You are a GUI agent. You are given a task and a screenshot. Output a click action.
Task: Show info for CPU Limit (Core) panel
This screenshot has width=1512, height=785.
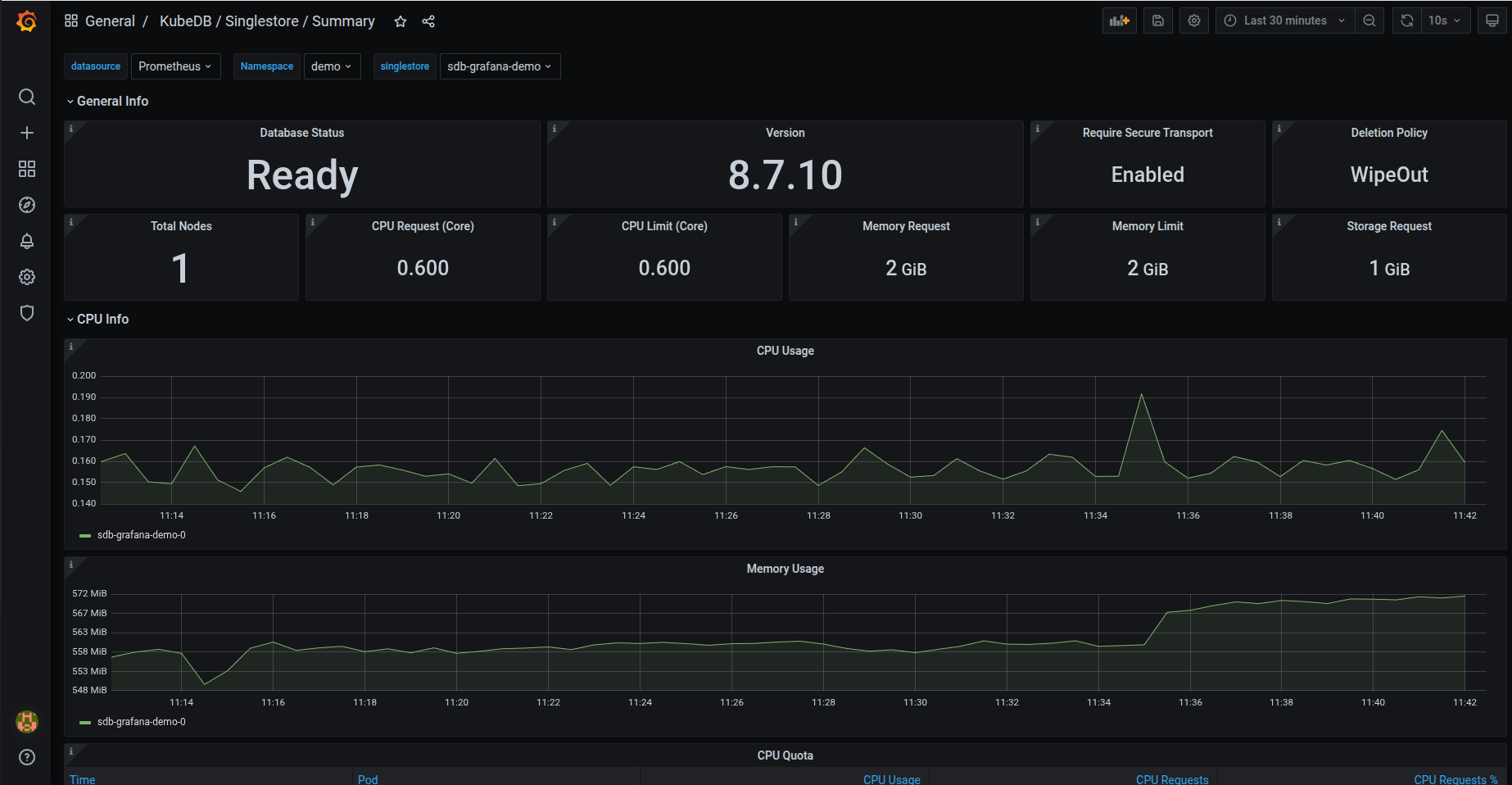(555, 222)
